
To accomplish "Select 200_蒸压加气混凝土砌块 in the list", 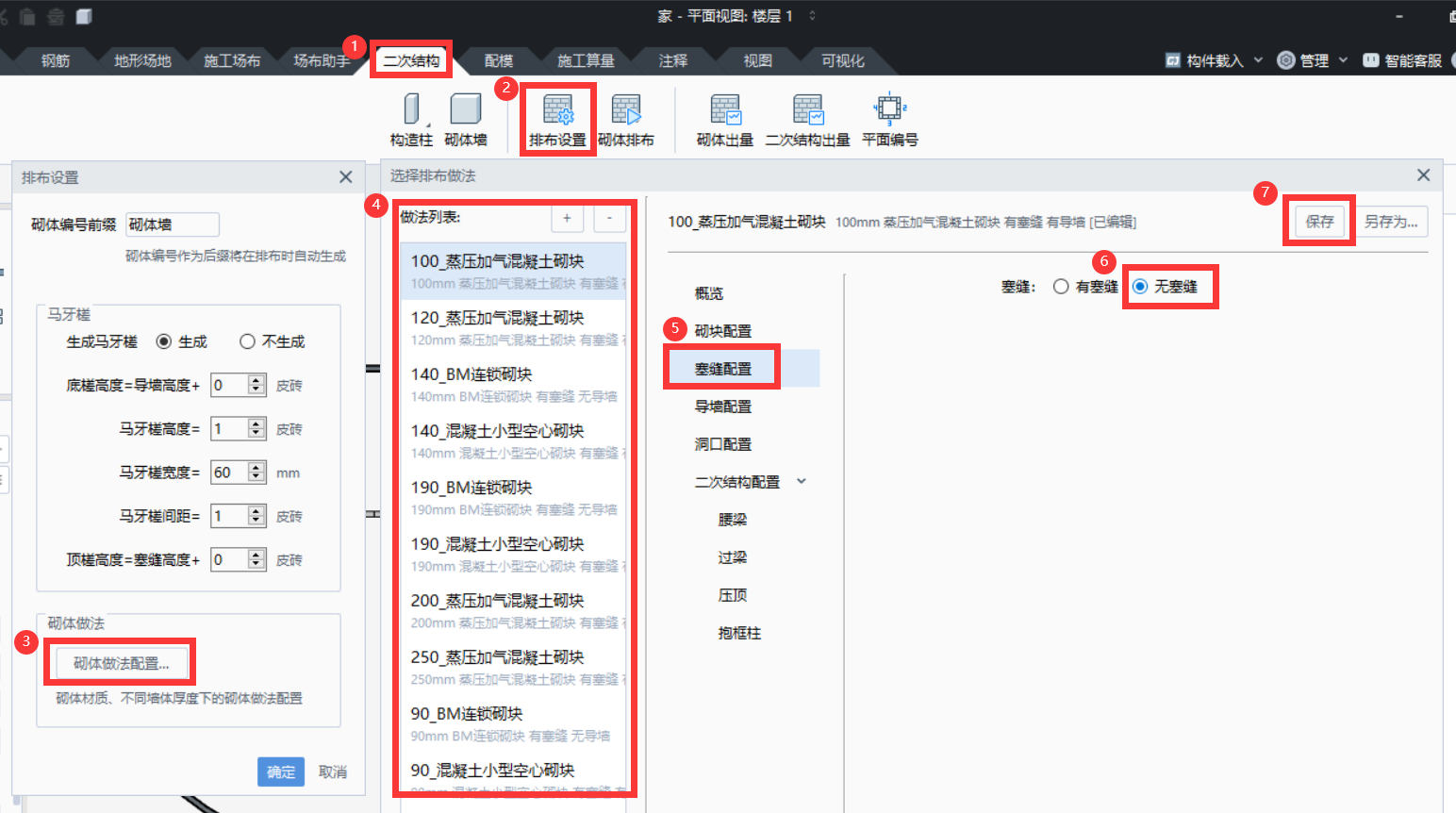I will point(513,611).
